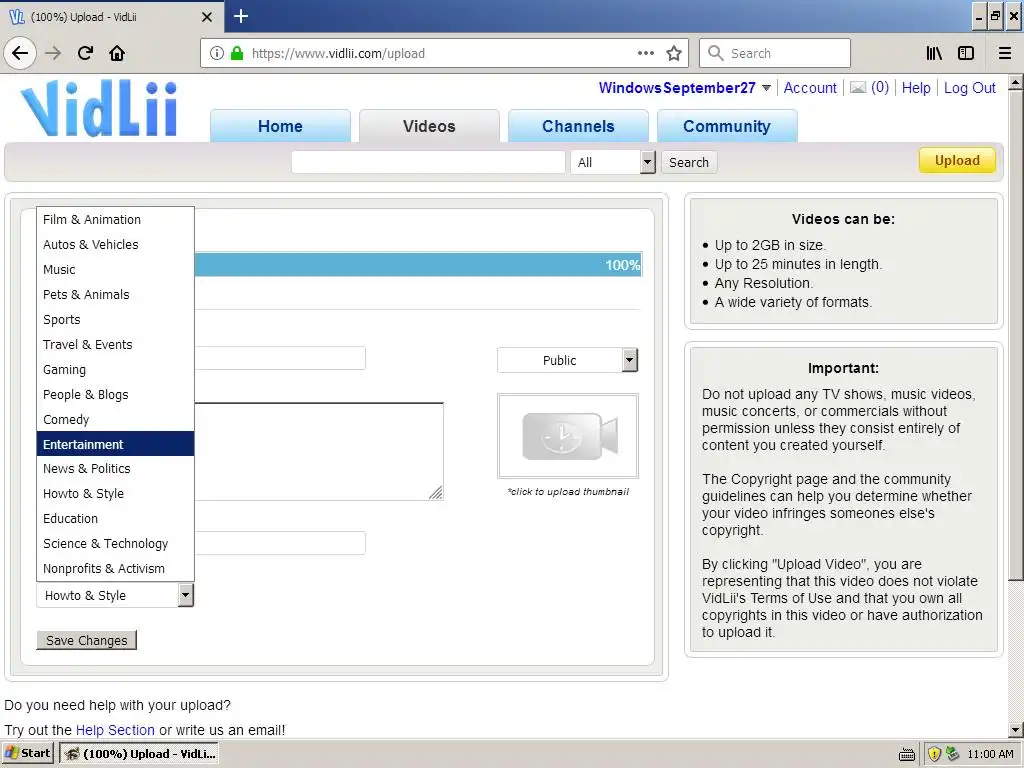This screenshot has width=1024, height=768.
Task: Close the Upload - VidLii tab
Action: pos(207,17)
